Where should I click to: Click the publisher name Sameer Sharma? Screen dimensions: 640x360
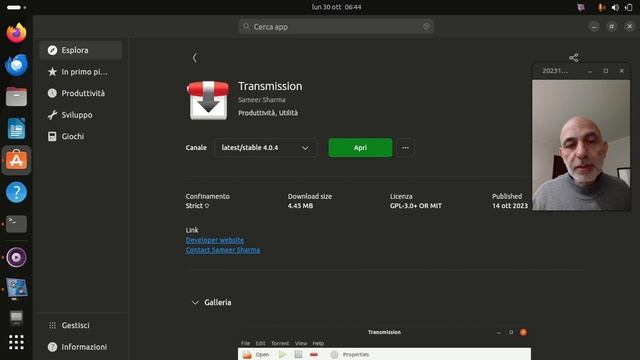[x=262, y=100]
